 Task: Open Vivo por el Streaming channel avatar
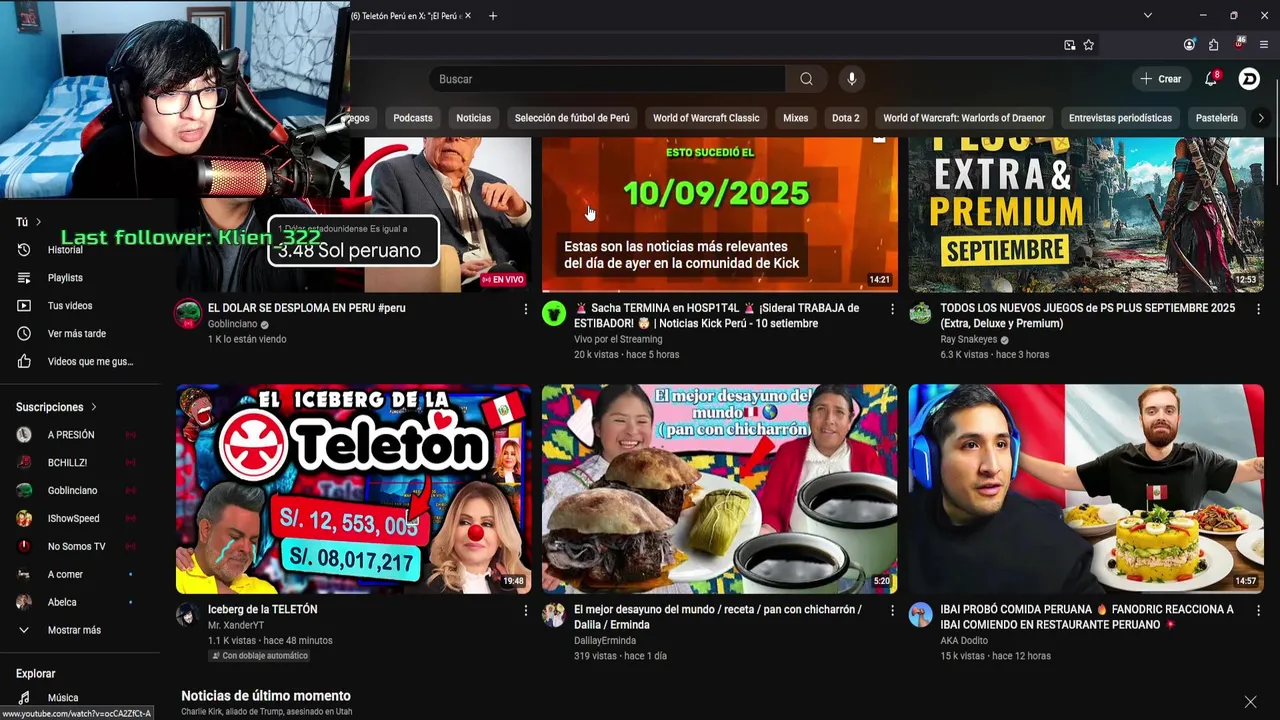click(554, 314)
